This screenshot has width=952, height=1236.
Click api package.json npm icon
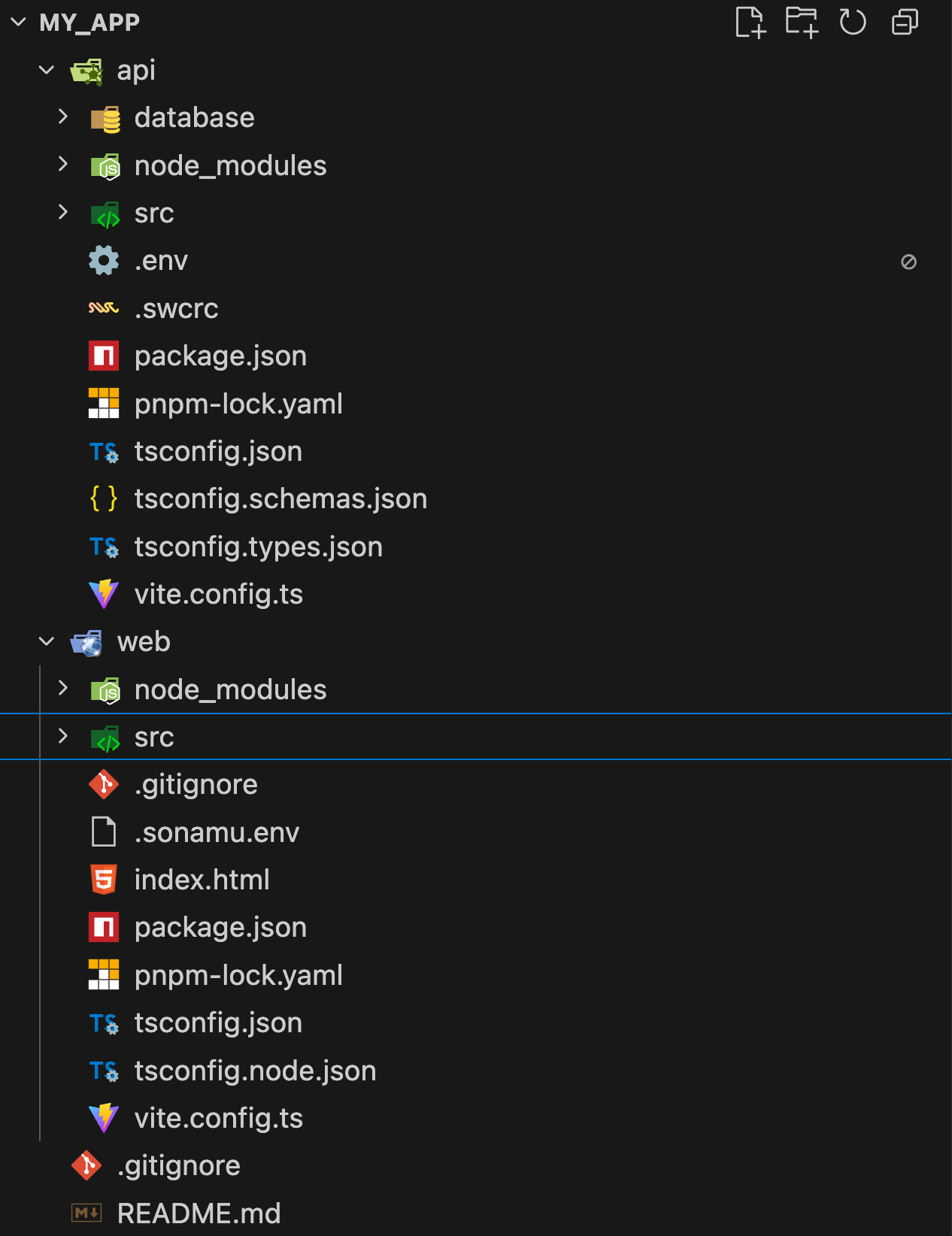click(x=104, y=356)
